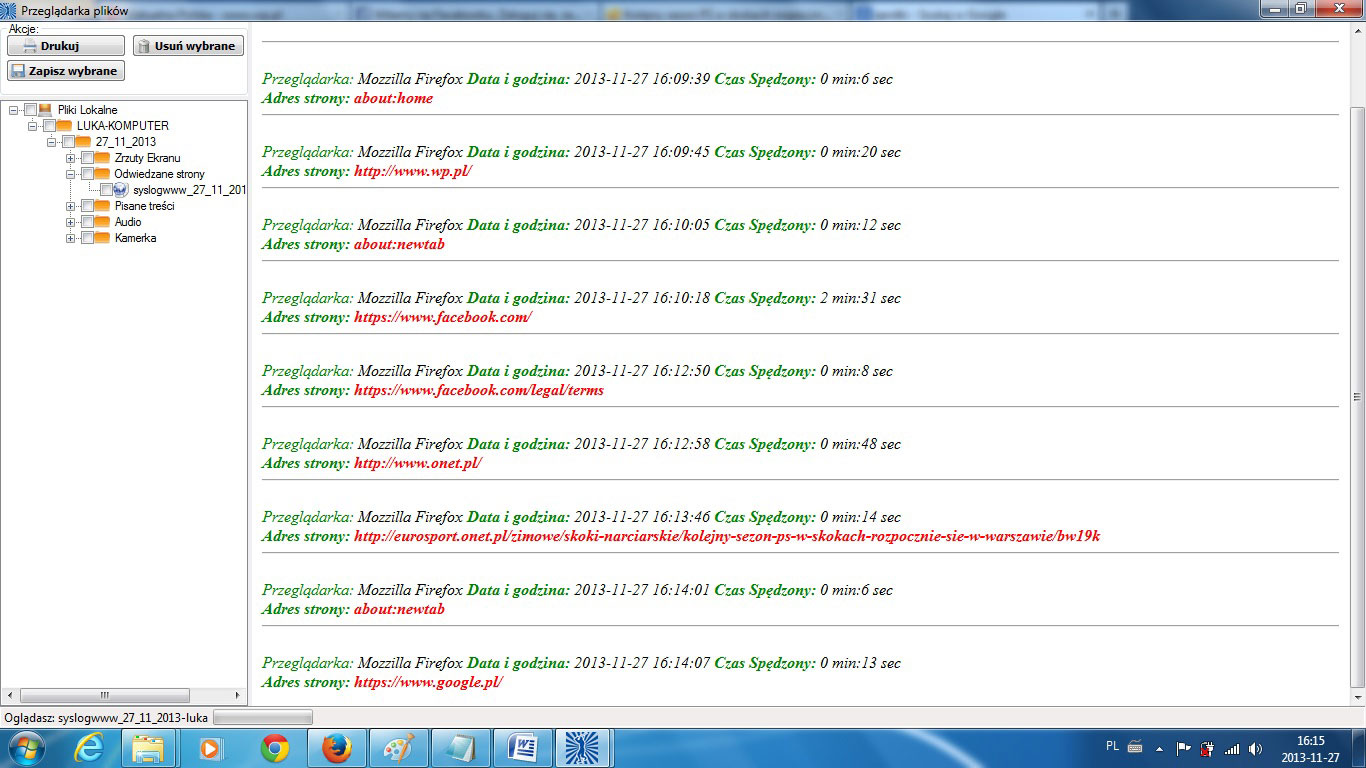This screenshot has height=768, width=1366.
Task: Collapse the Pliki Lokalne root node
Action: coord(13,110)
